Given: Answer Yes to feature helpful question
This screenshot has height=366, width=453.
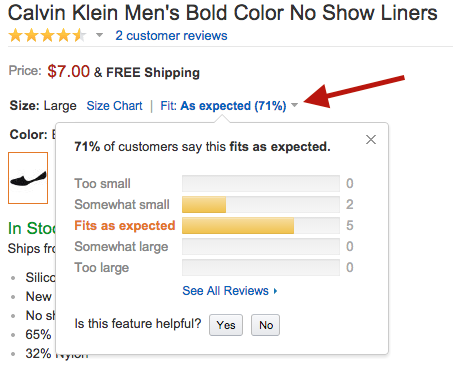Looking at the screenshot, I should [x=226, y=325].
